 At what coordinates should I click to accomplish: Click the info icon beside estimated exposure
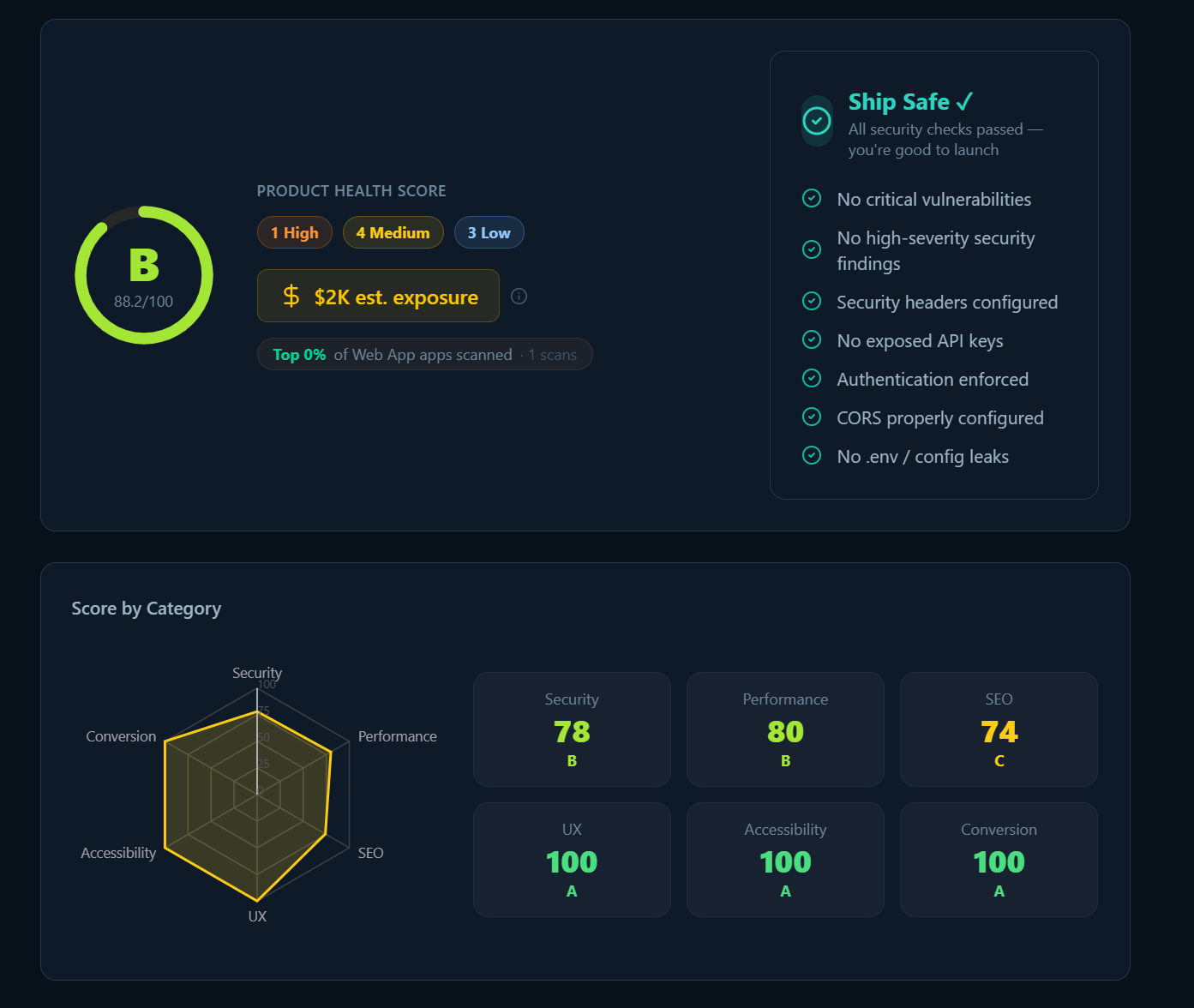[x=519, y=296]
